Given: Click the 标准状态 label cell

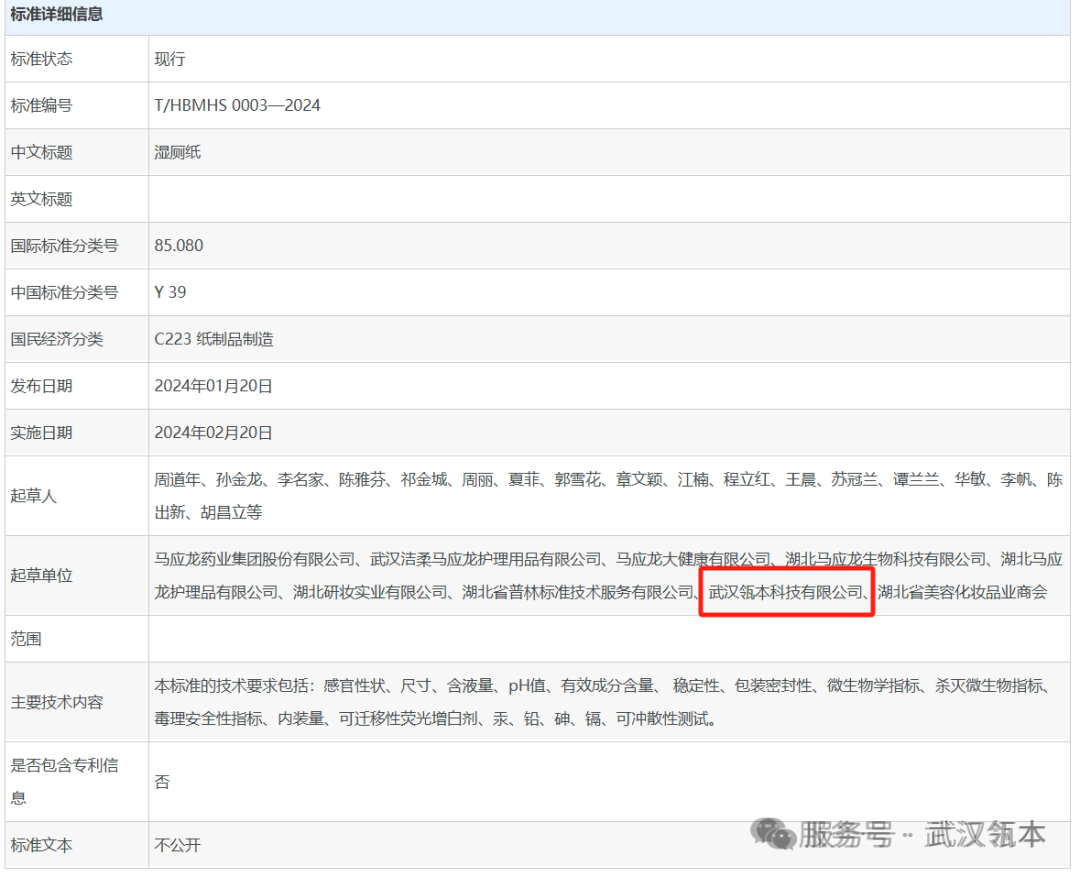Looking at the screenshot, I should (x=76, y=59).
